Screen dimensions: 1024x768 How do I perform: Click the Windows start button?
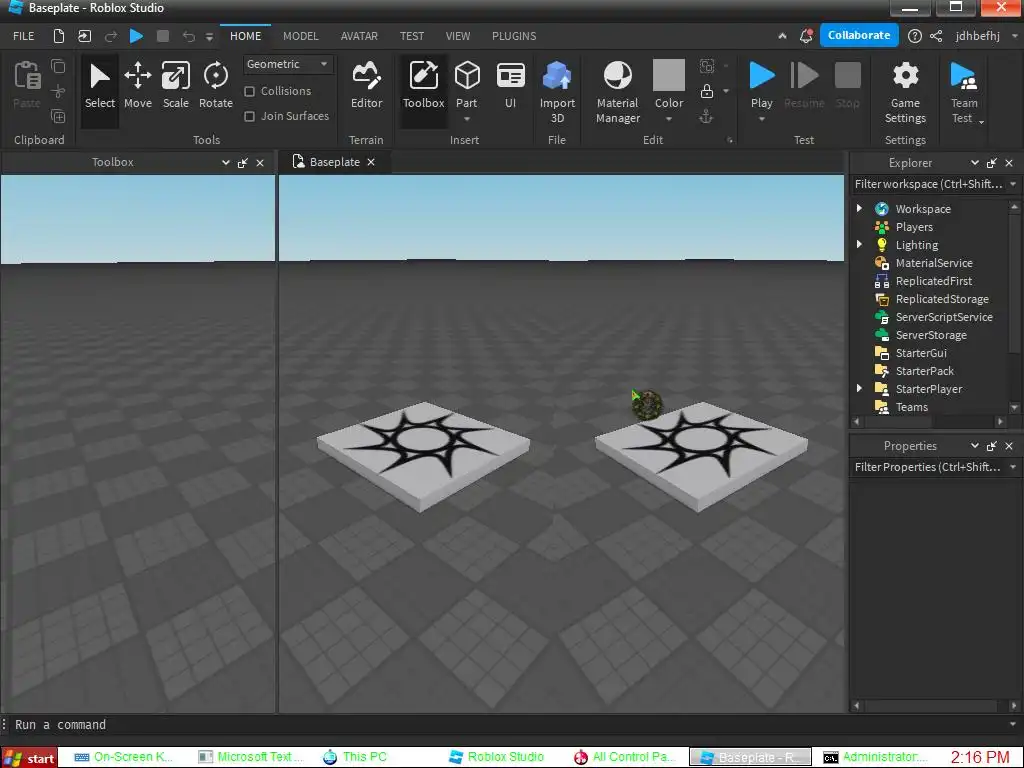(29, 758)
